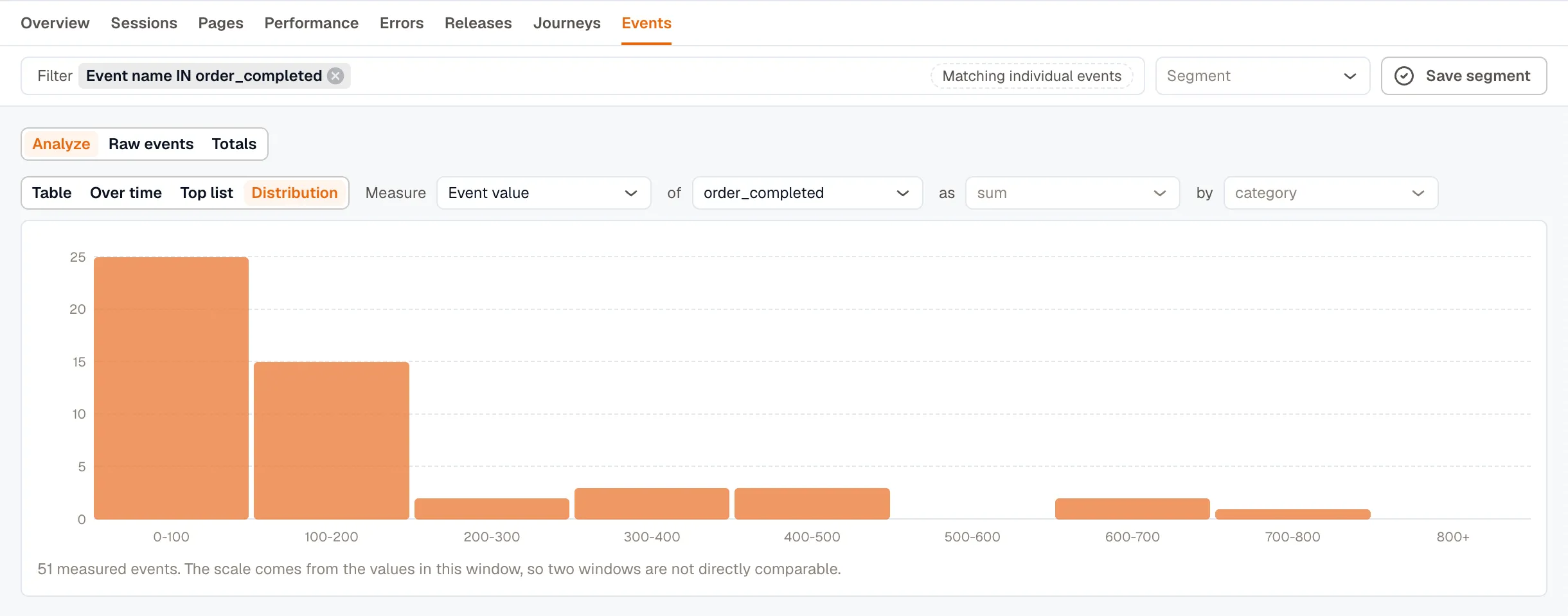Click the 300-400 histogram bar

click(x=652, y=503)
